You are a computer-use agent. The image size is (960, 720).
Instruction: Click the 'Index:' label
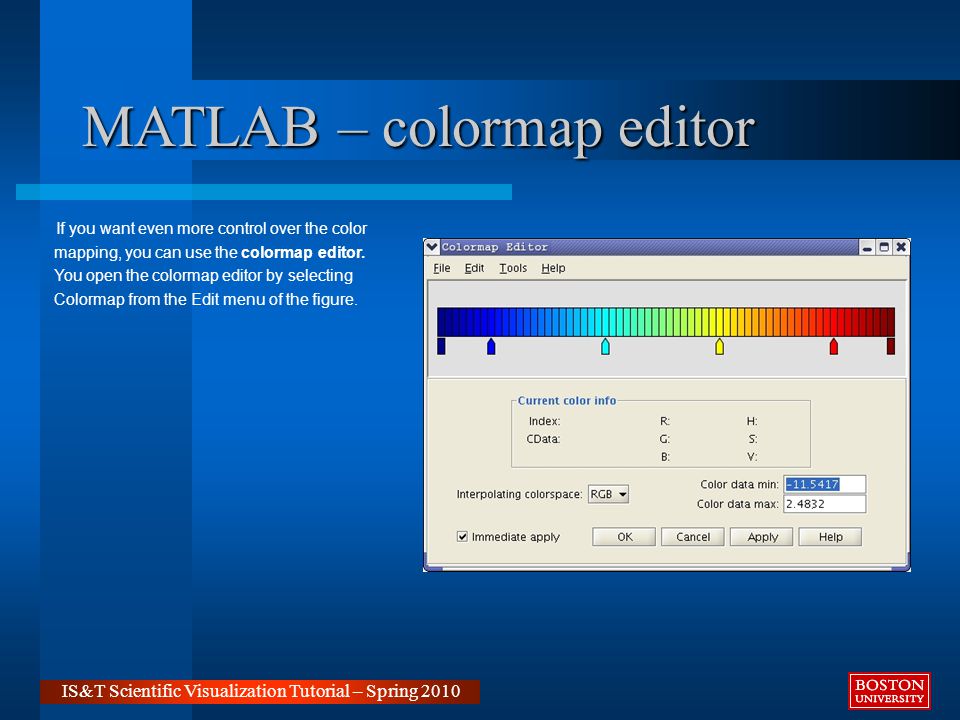click(x=544, y=421)
